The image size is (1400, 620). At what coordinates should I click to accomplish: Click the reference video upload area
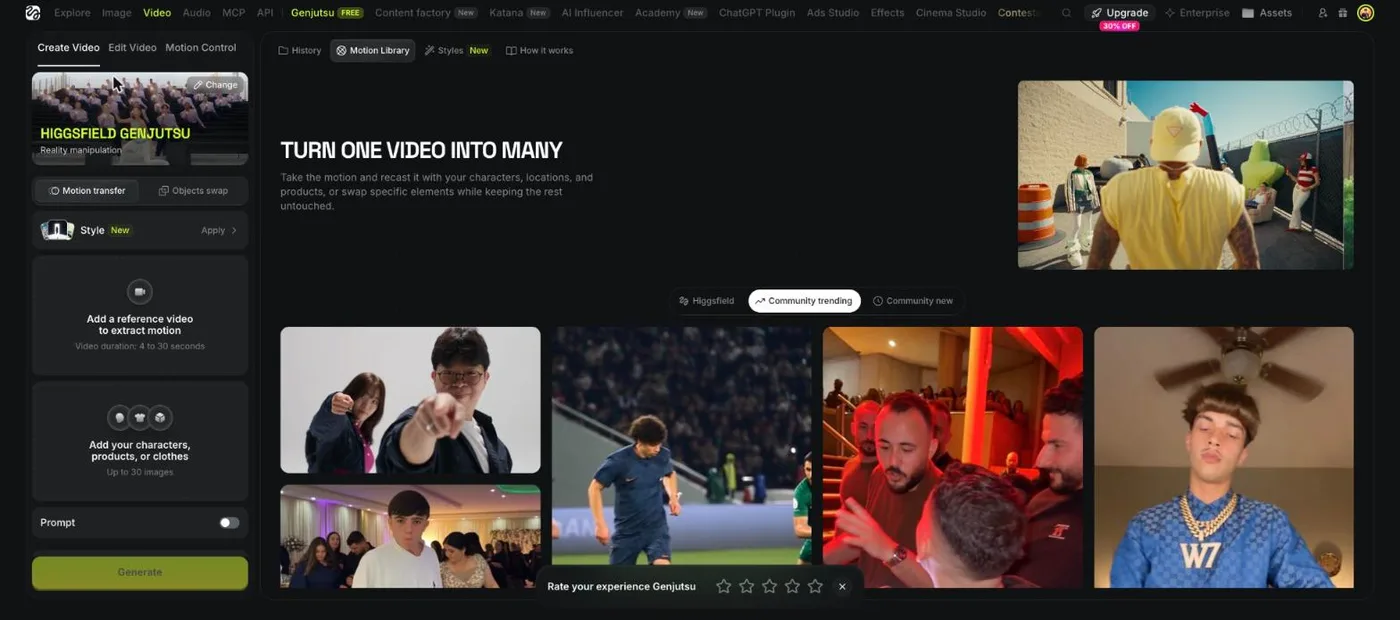tap(140, 316)
